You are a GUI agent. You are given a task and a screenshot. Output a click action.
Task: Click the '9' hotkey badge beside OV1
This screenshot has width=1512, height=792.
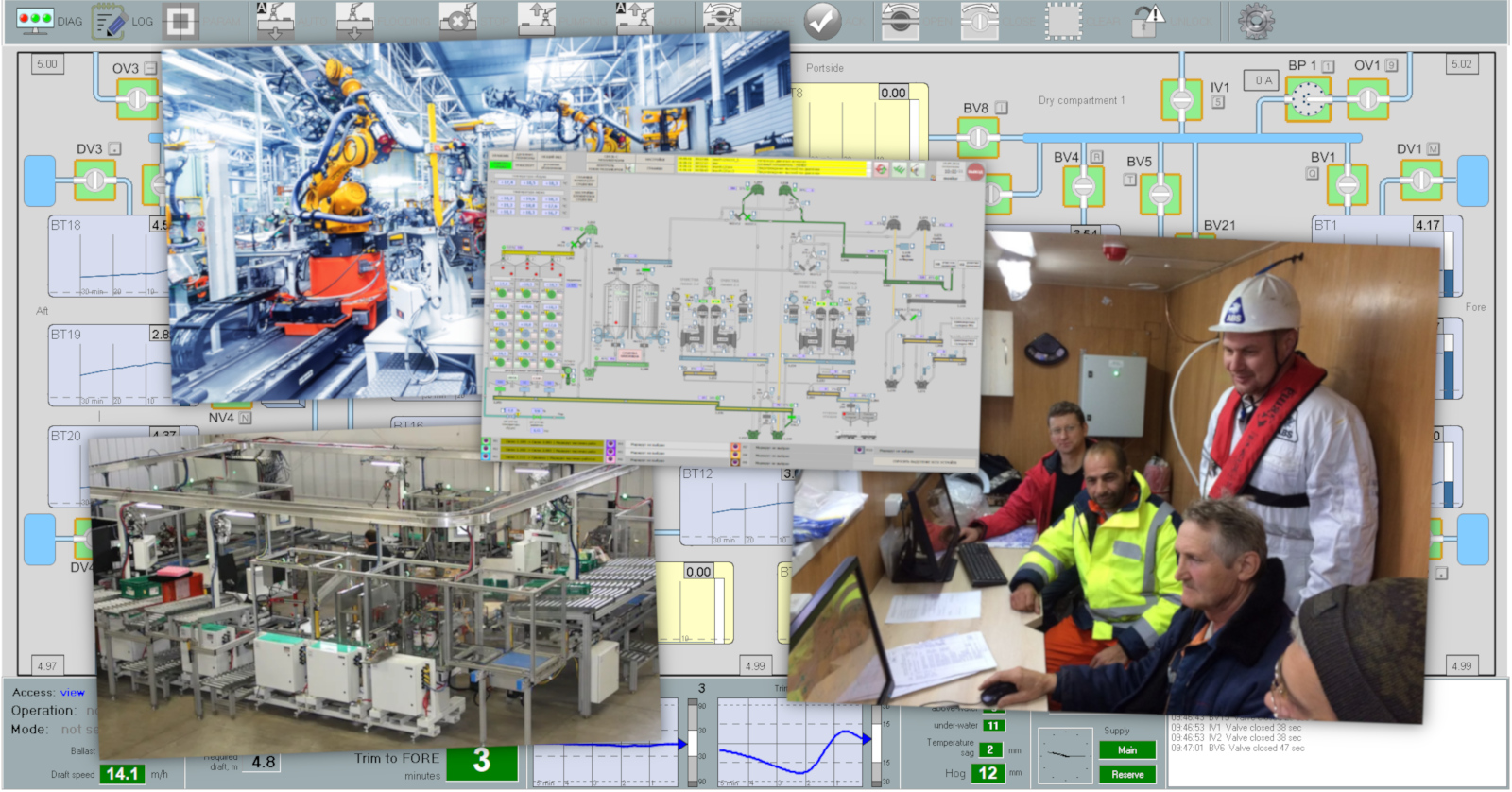1391,65
